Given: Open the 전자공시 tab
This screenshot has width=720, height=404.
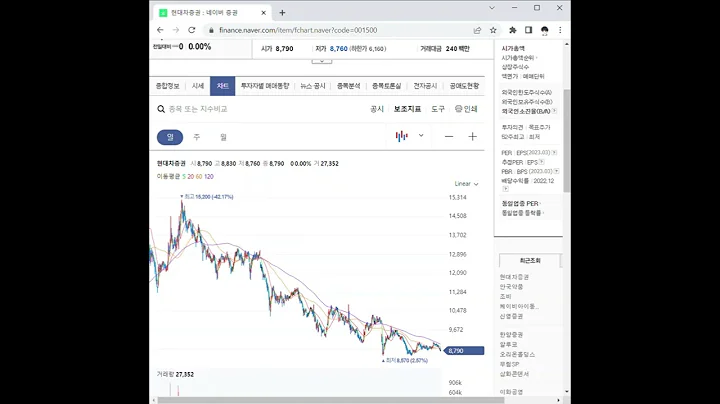Looking at the screenshot, I should 425,86.
